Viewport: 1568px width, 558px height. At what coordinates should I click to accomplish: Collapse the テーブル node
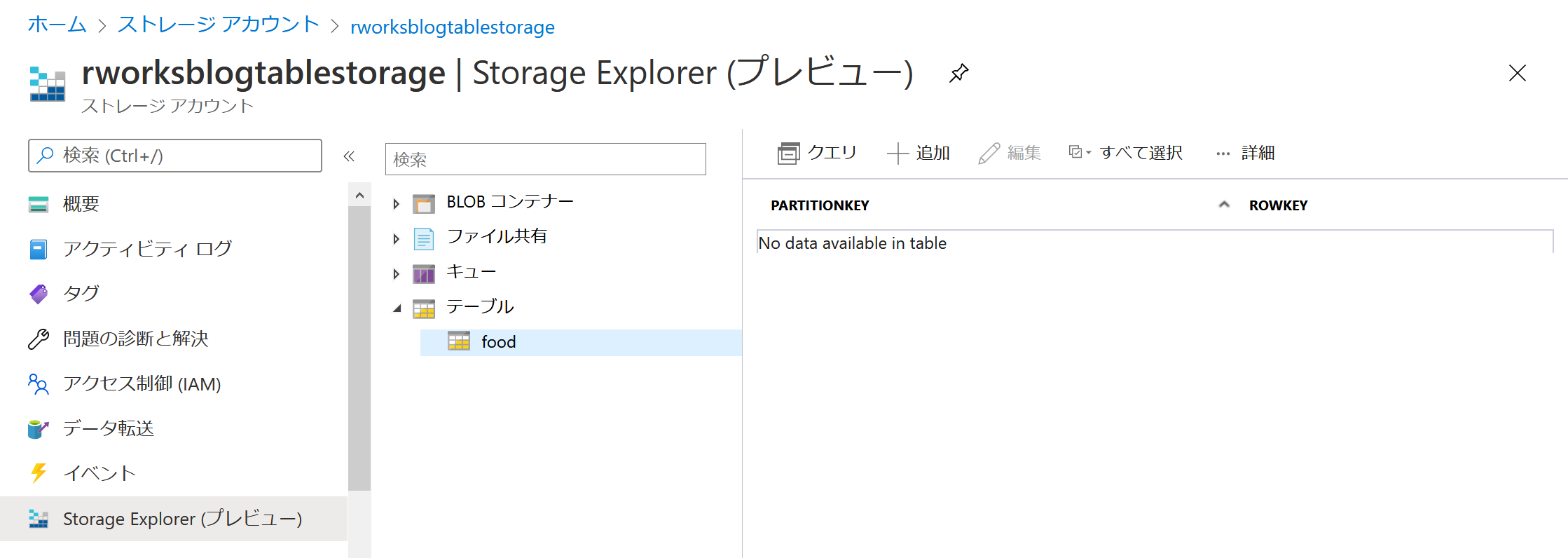point(397,308)
